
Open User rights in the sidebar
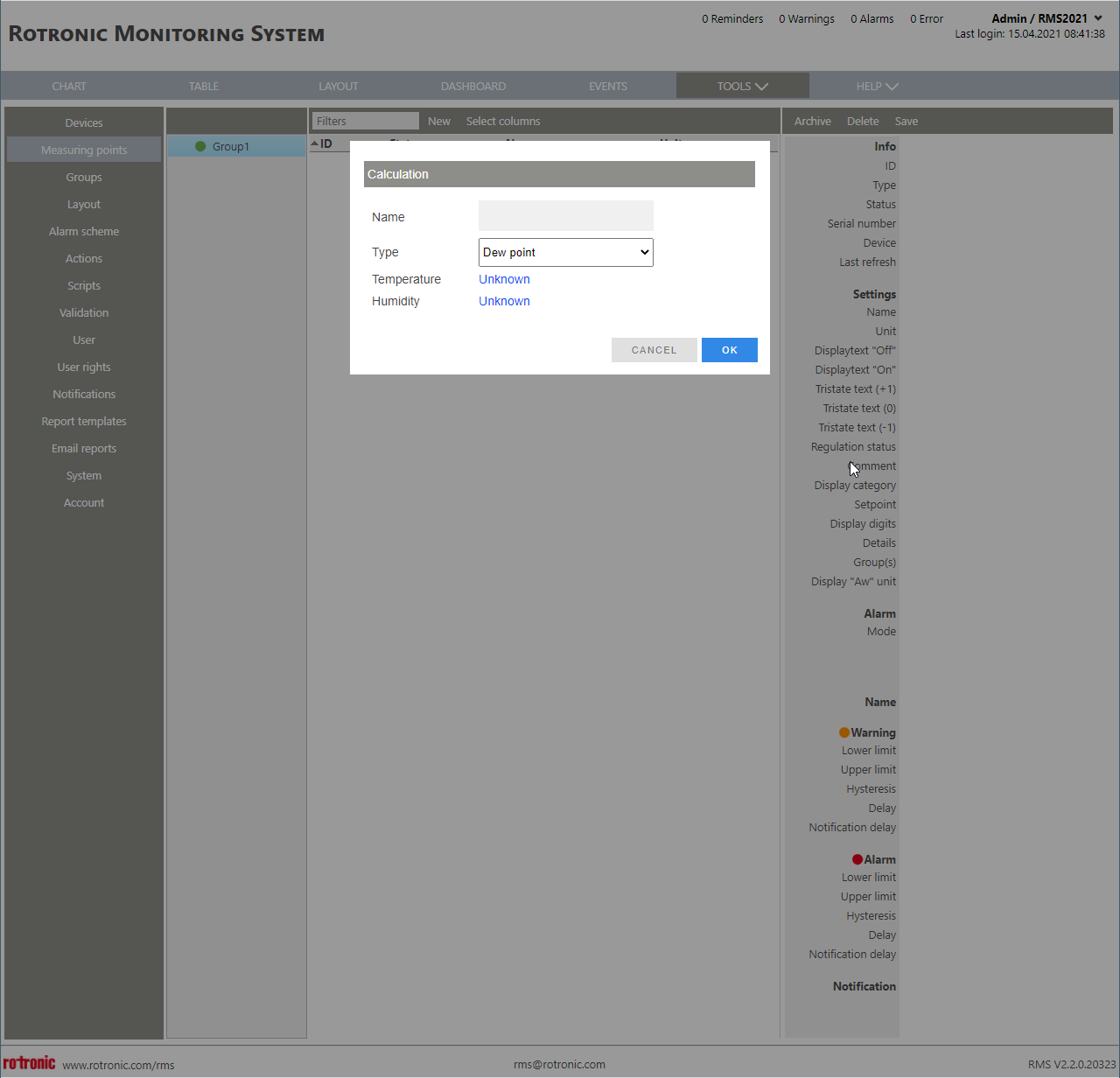[x=84, y=367]
